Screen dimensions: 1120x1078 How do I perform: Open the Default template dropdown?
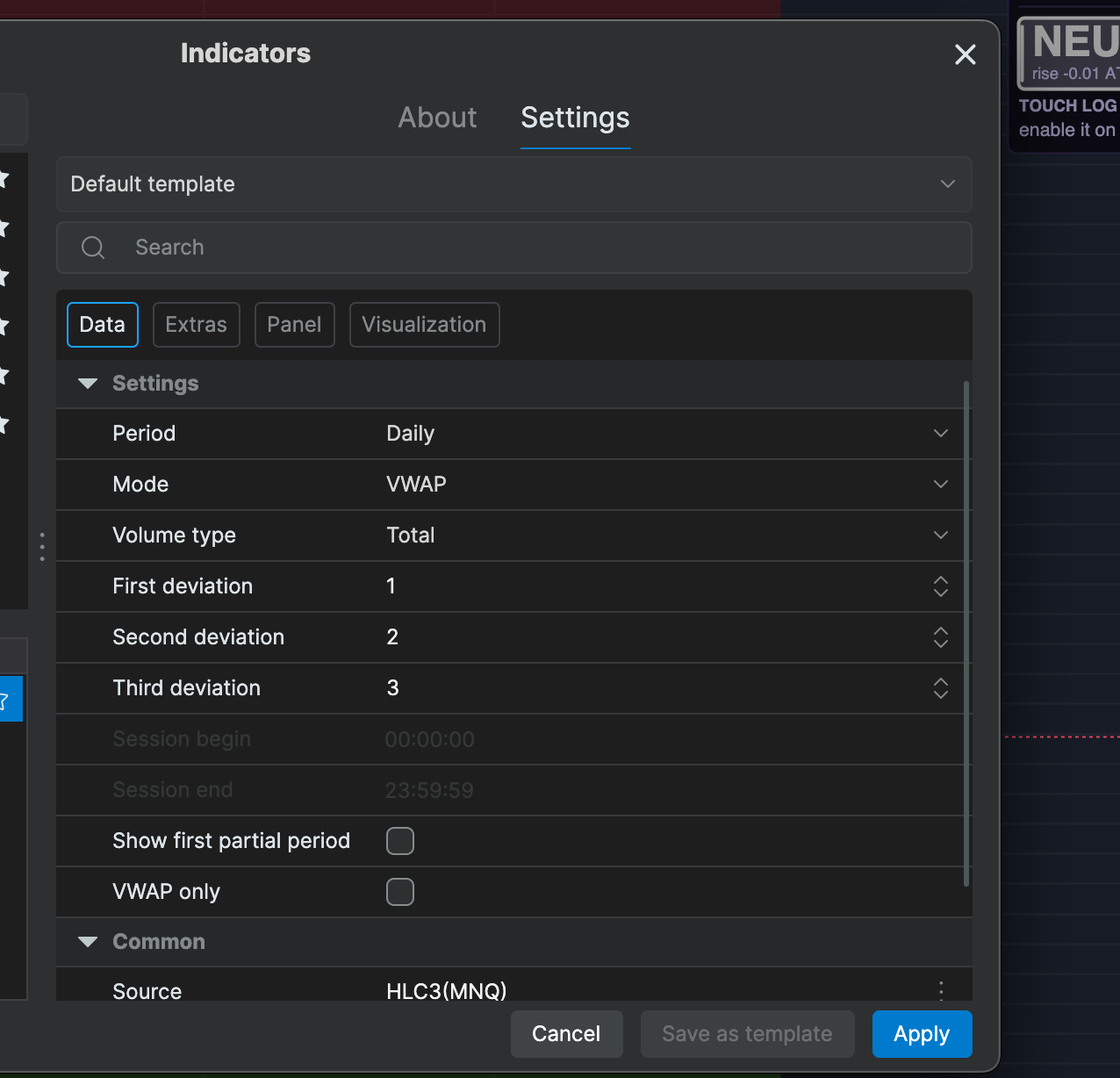tap(514, 184)
